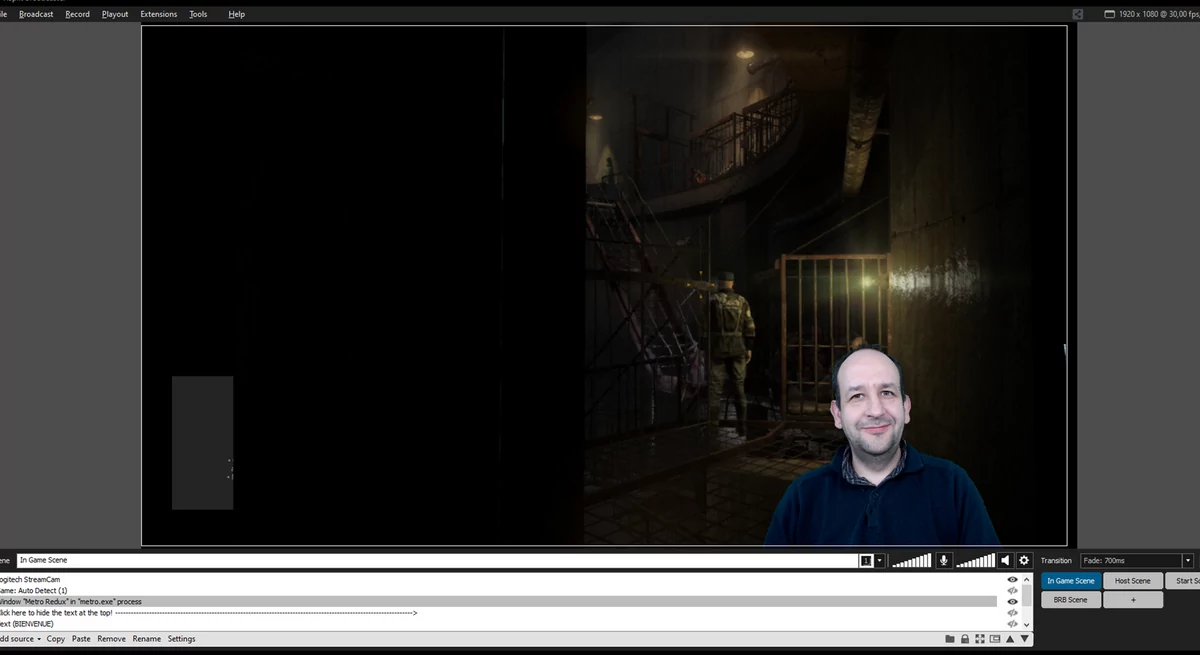The image size is (1200, 655).
Task: Select the Text (BIENVENUE) source row
Action: pos(498,624)
